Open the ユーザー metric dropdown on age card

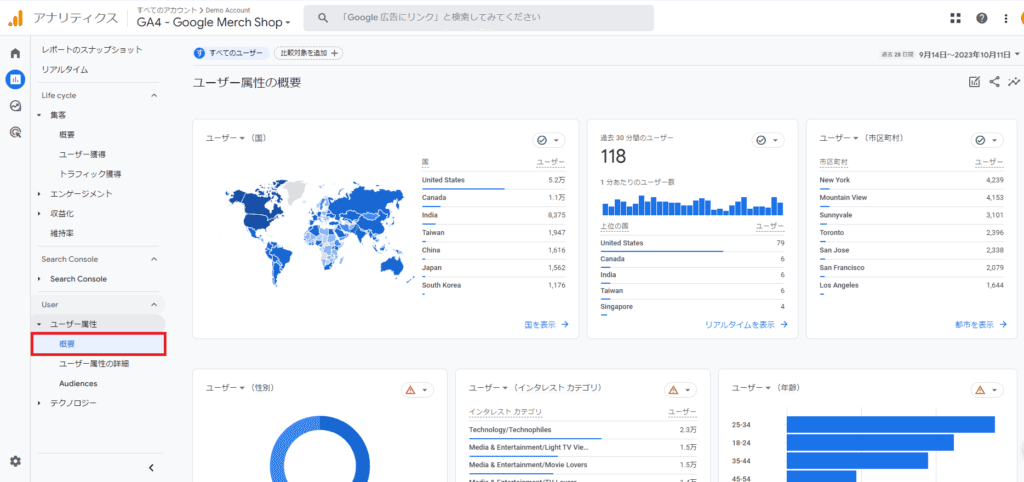751,387
